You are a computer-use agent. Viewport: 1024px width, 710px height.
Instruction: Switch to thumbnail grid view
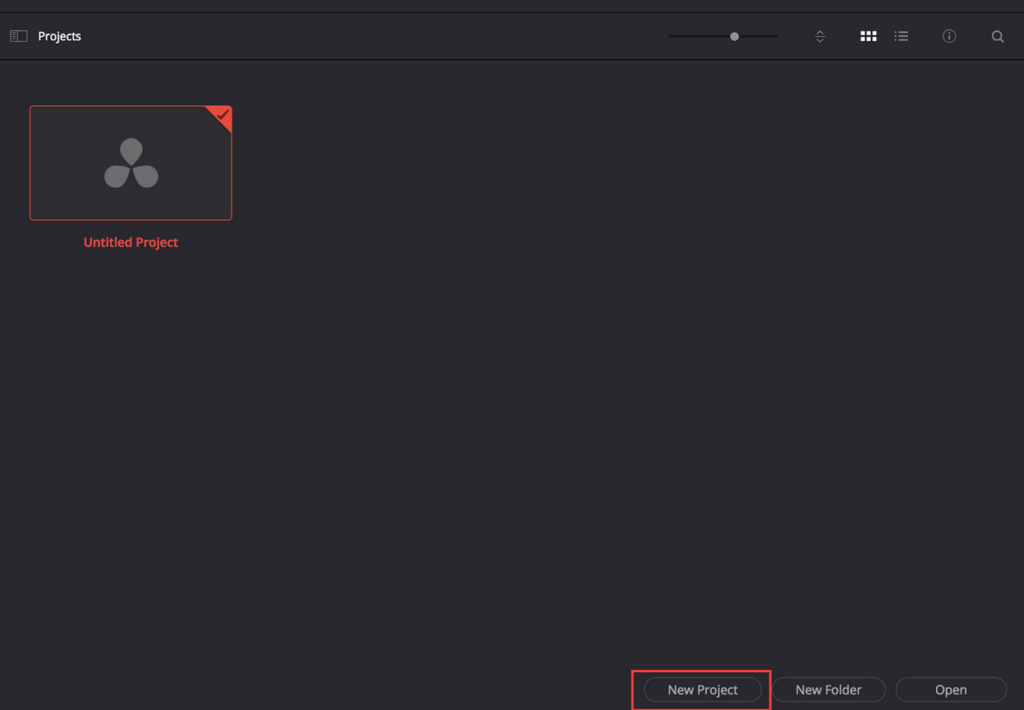point(869,37)
